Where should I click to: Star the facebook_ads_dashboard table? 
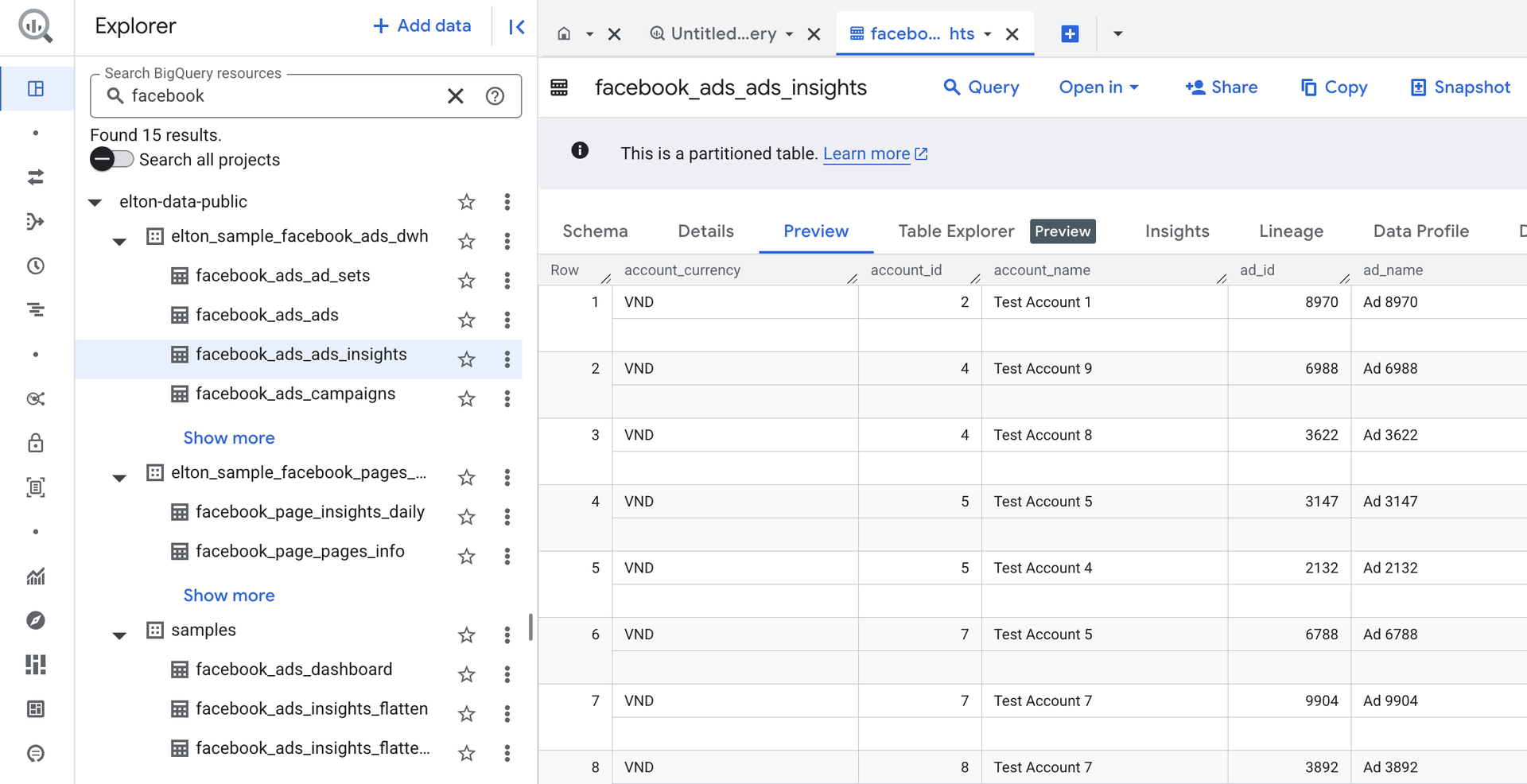[467, 674]
